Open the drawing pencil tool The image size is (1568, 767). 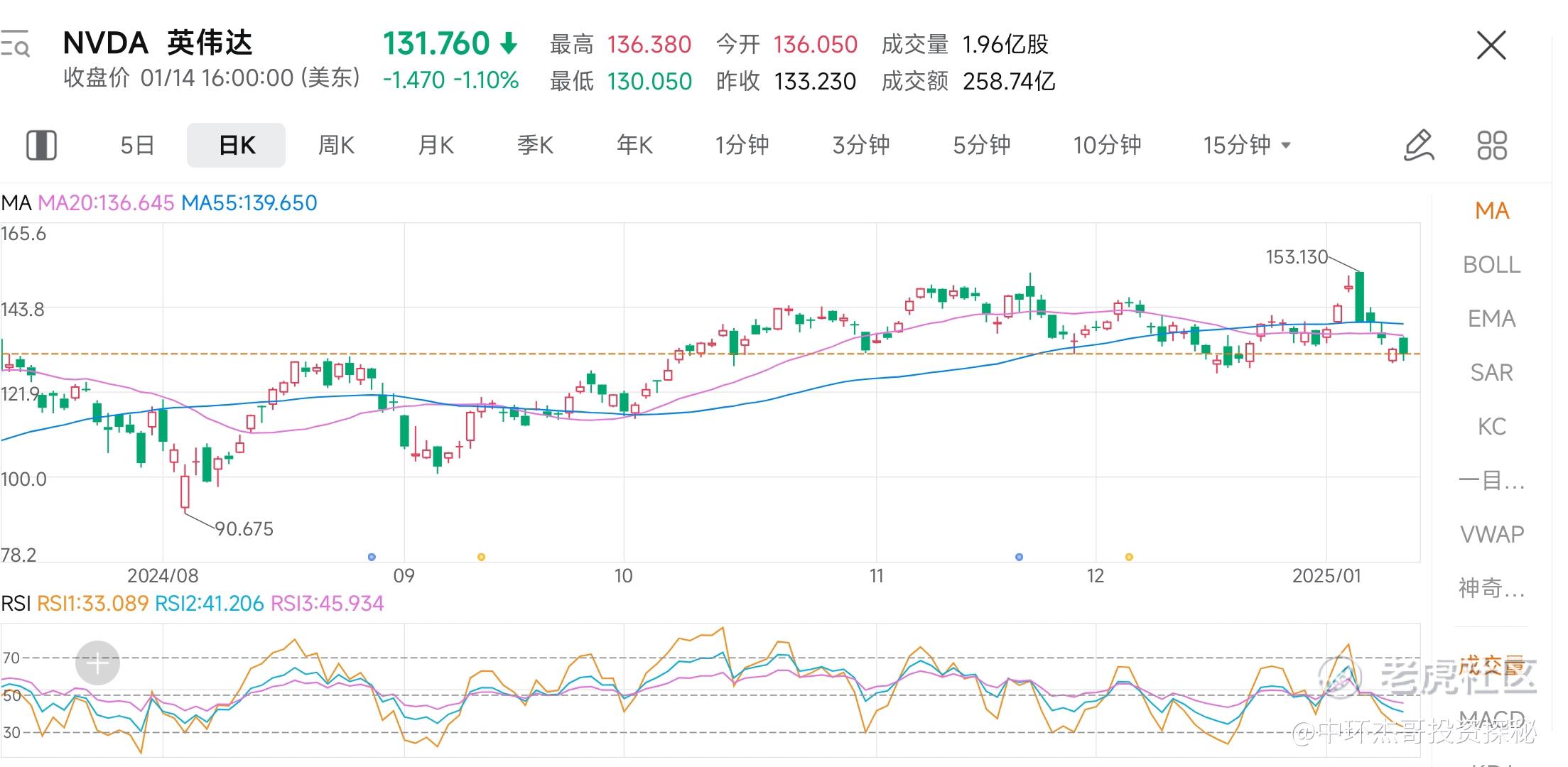coord(1419,146)
